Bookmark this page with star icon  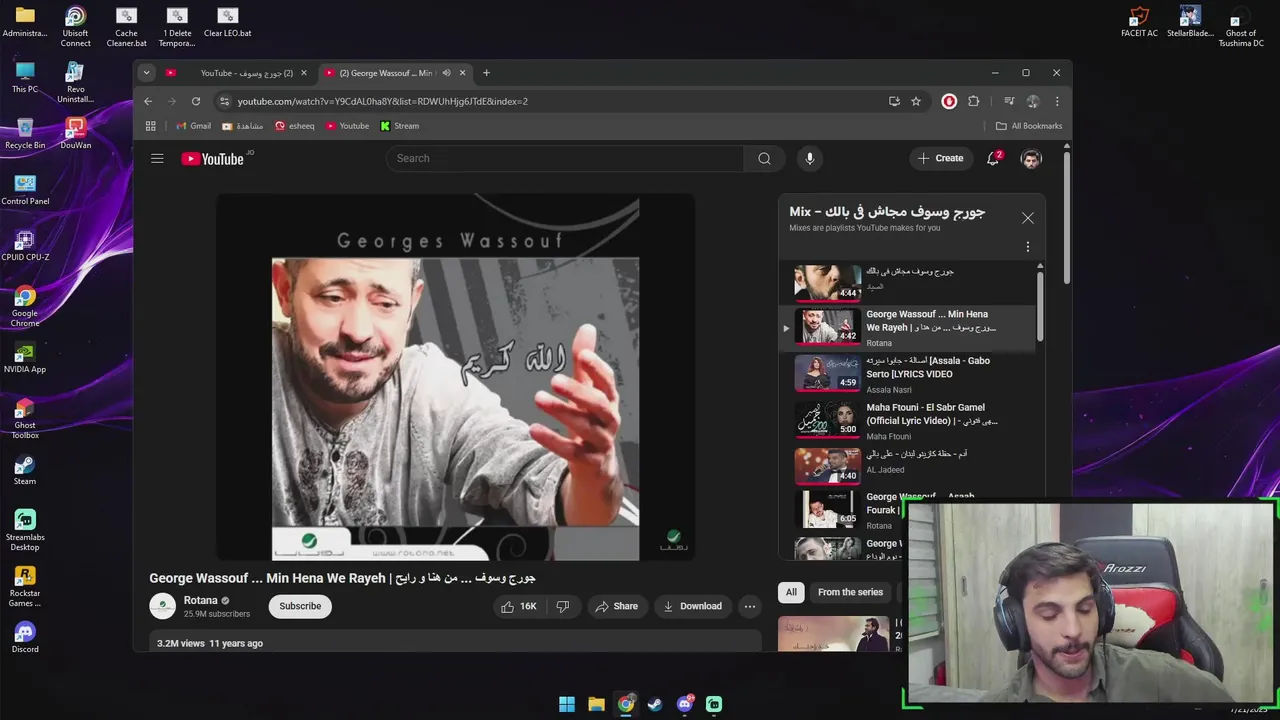916,101
